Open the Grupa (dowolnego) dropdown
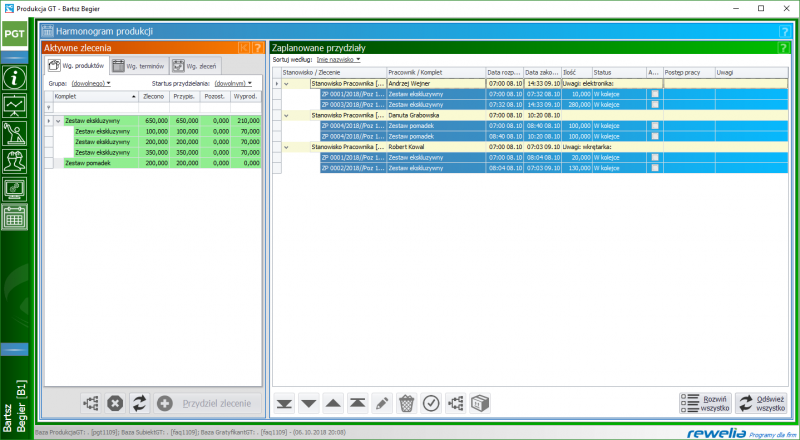Screen dimensions: 800x440 (x=91, y=84)
